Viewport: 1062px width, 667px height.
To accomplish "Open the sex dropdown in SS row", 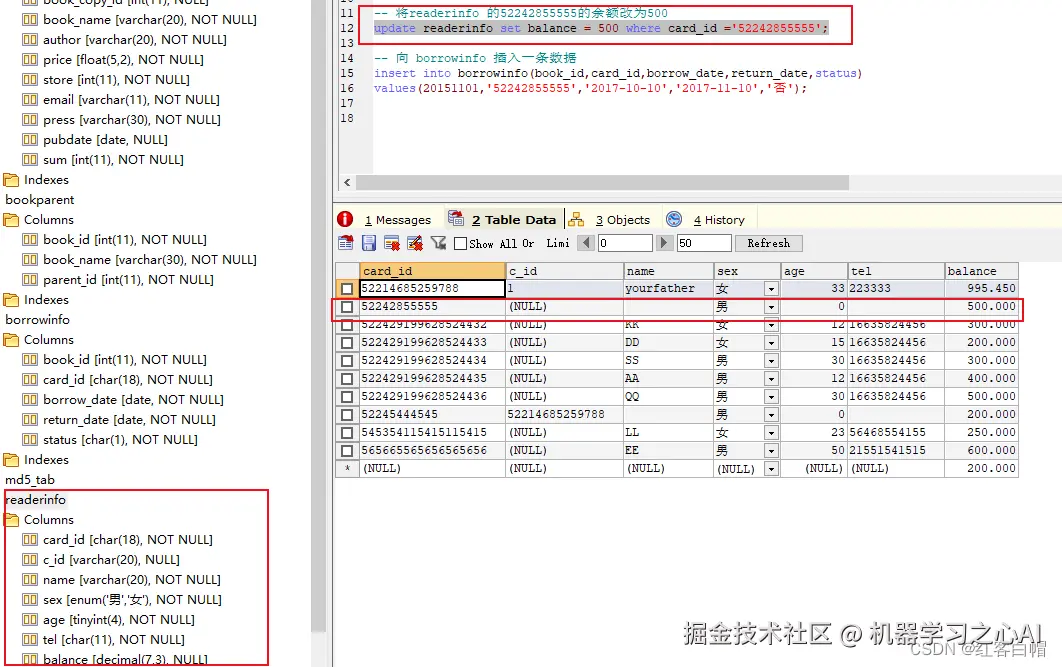I will (771, 361).
